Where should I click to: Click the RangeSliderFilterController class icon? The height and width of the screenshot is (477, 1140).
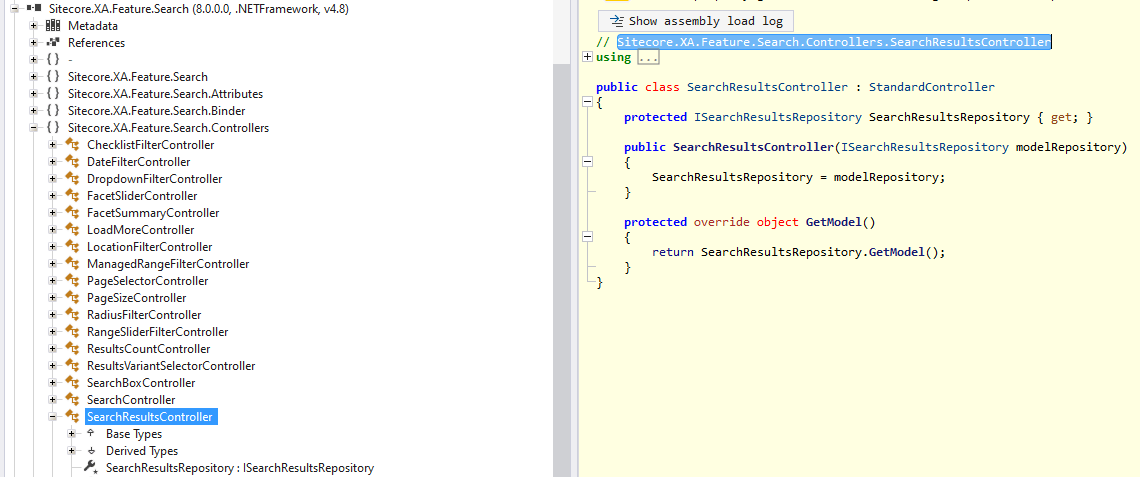[x=72, y=332]
